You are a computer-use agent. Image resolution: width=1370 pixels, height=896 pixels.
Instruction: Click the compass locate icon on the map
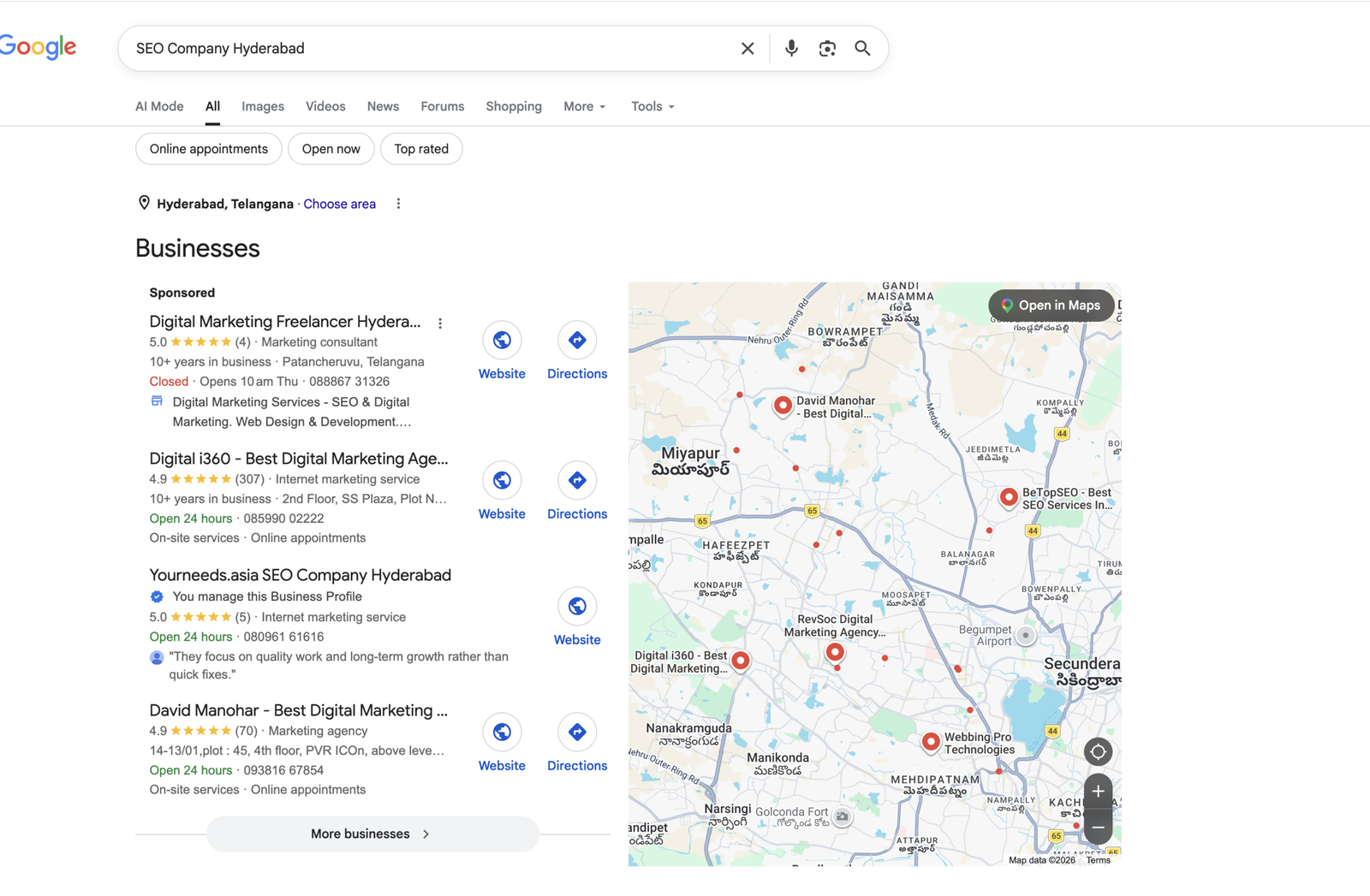[1098, 751]
